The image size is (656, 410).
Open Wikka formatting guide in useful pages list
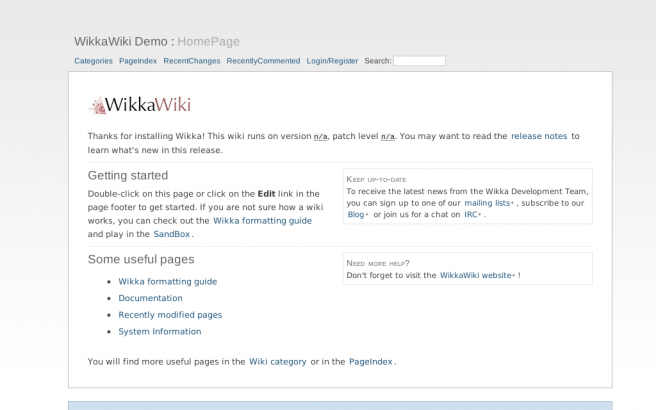point(168,282)
